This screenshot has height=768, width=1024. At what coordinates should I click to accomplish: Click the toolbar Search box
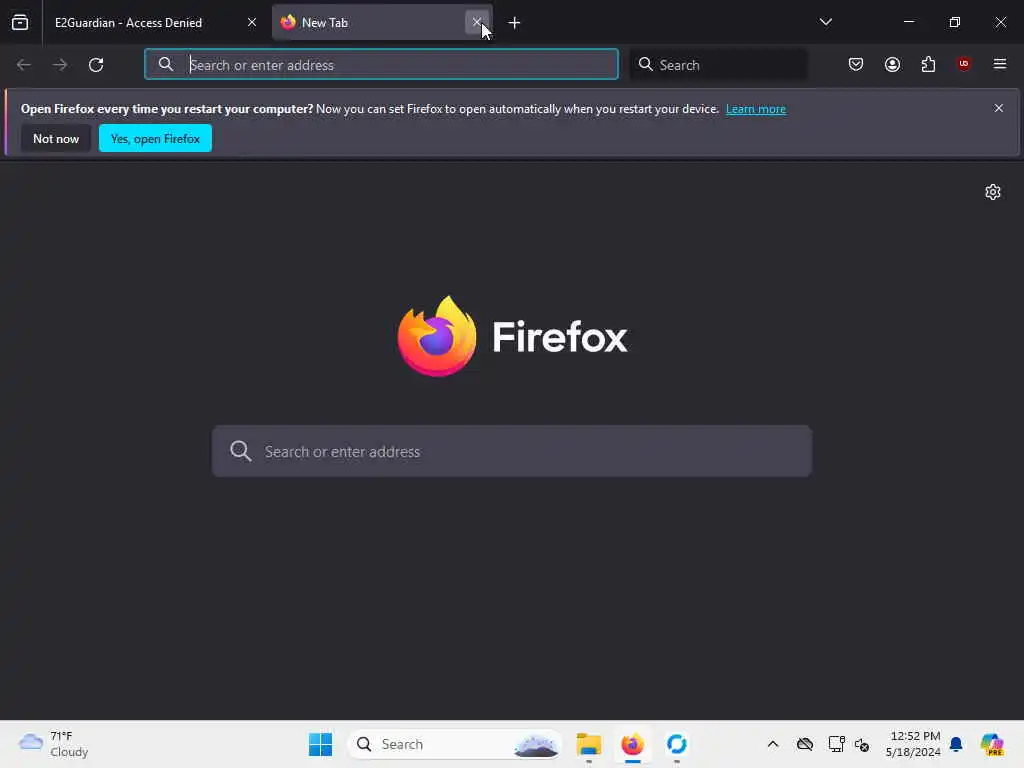click(x=718, y=65)
